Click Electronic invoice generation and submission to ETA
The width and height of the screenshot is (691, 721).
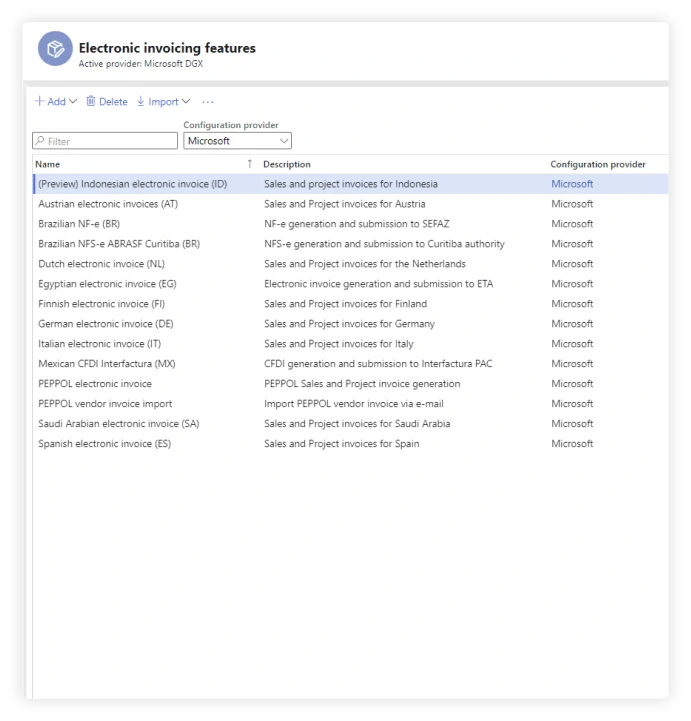click(x=379, y=284)
